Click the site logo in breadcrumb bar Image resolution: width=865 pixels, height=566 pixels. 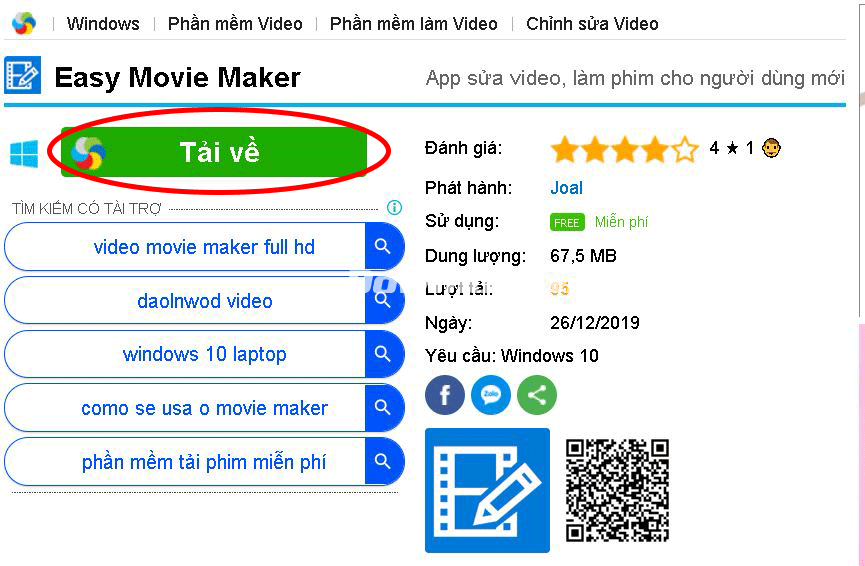tap(24, 23)
